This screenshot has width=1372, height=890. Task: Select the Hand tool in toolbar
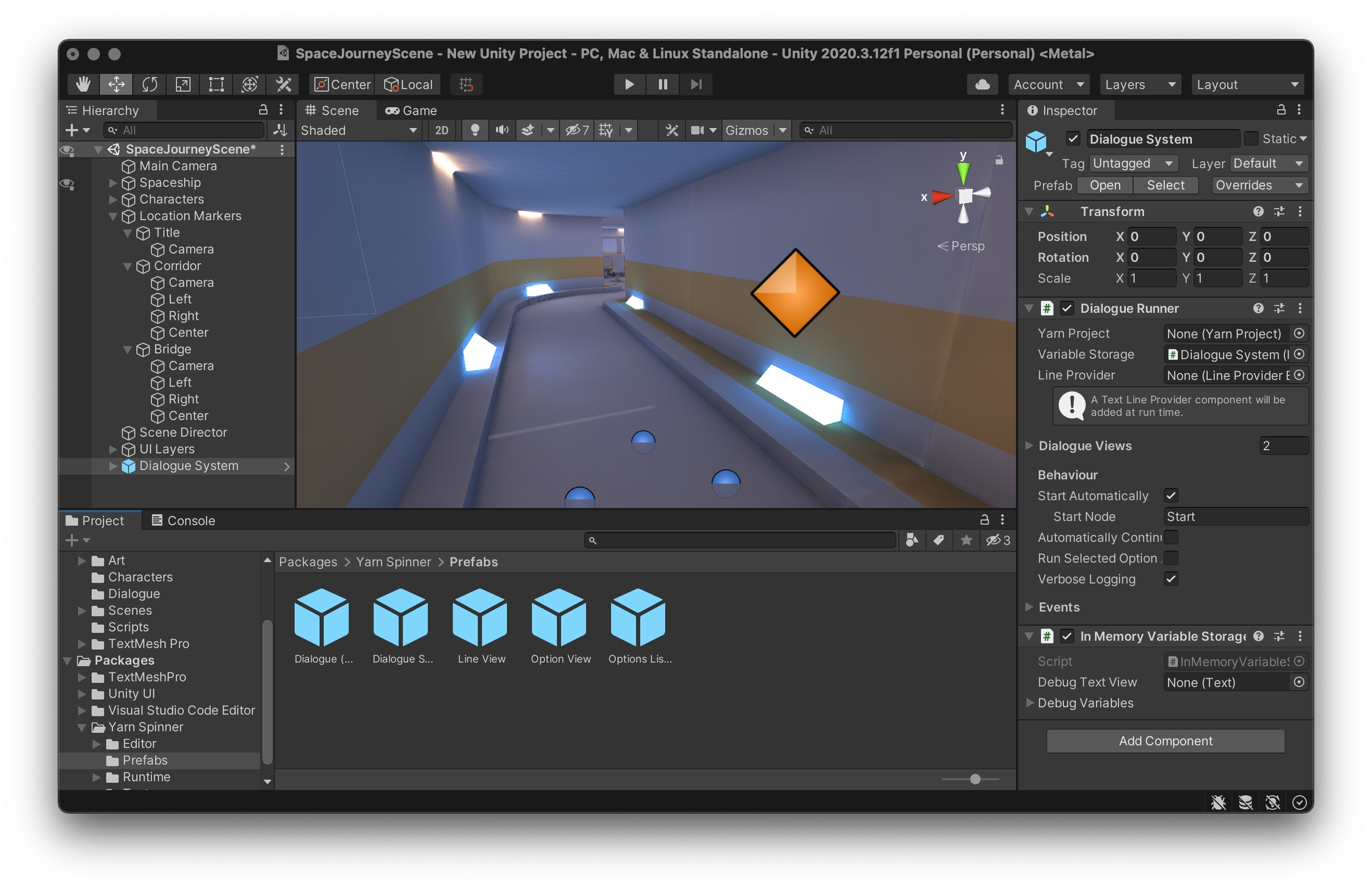pos(83,85)
